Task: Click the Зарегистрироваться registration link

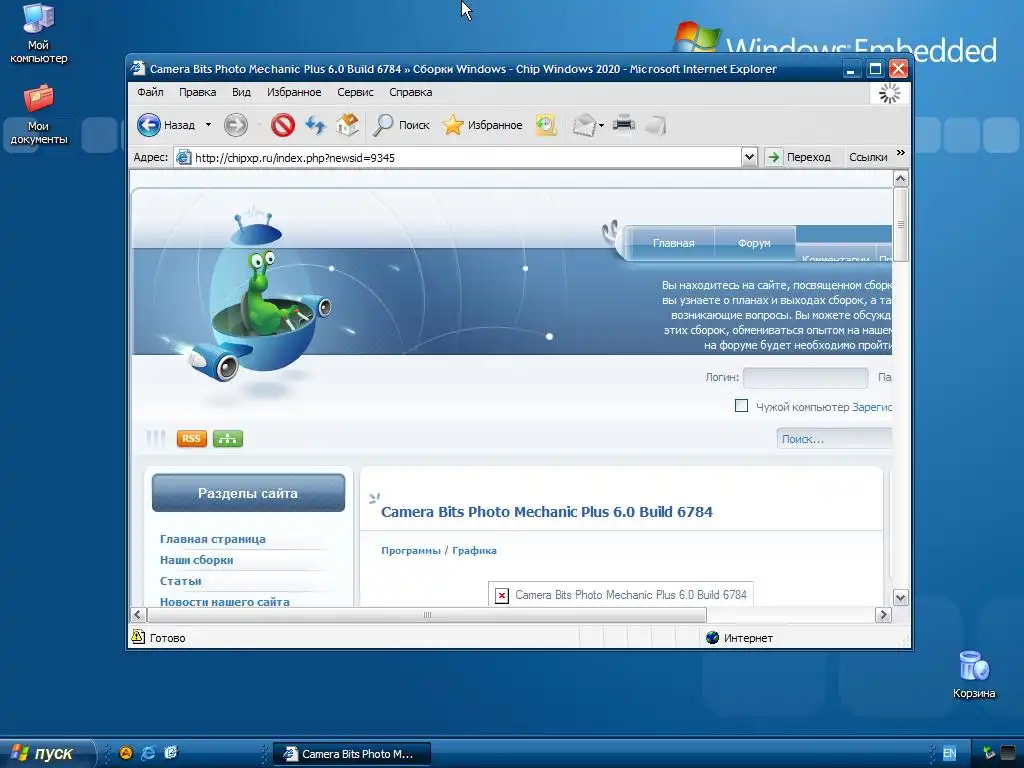Action: click(x=872, y=407)
